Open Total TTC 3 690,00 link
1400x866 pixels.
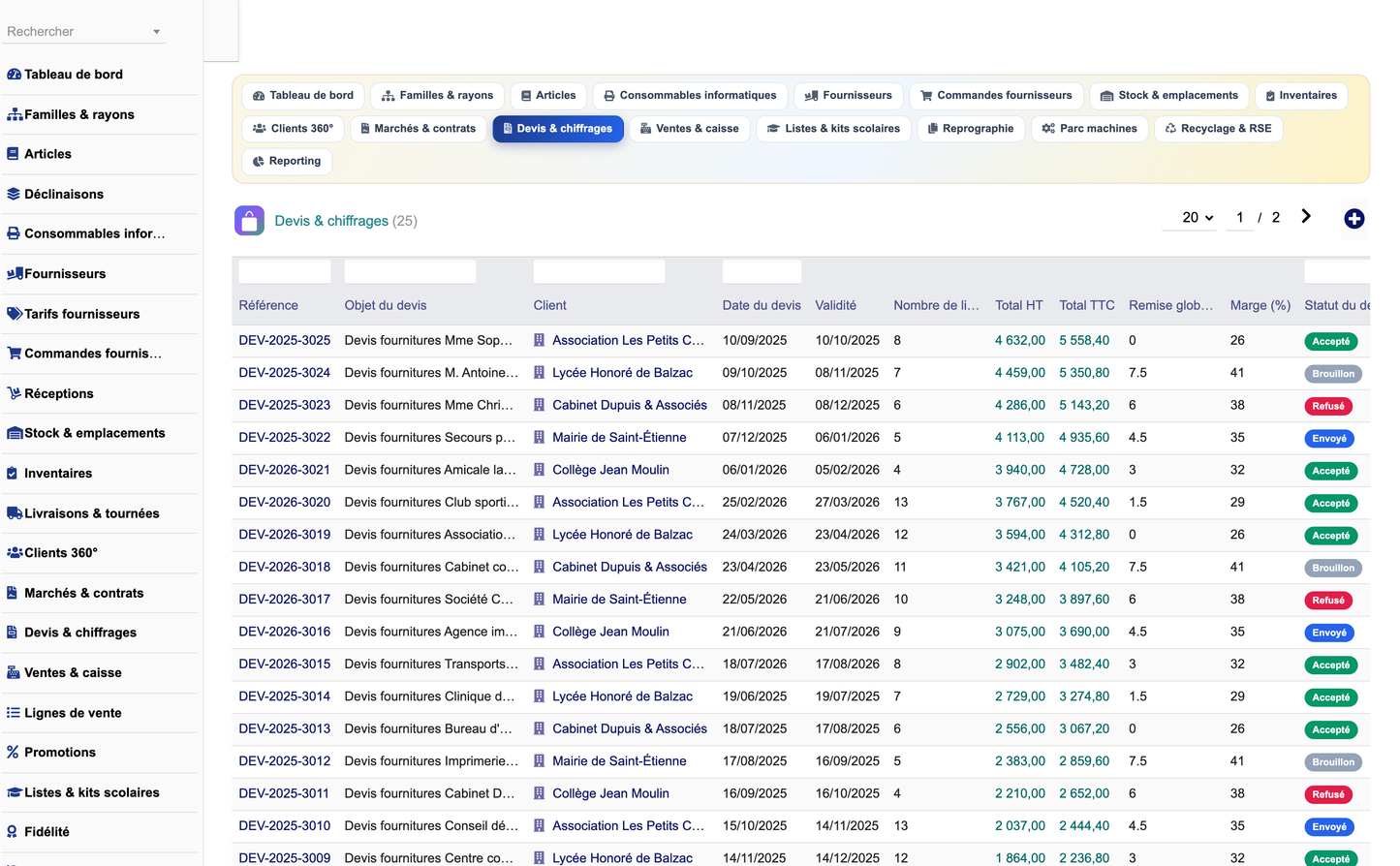[x=1084, y=632]
